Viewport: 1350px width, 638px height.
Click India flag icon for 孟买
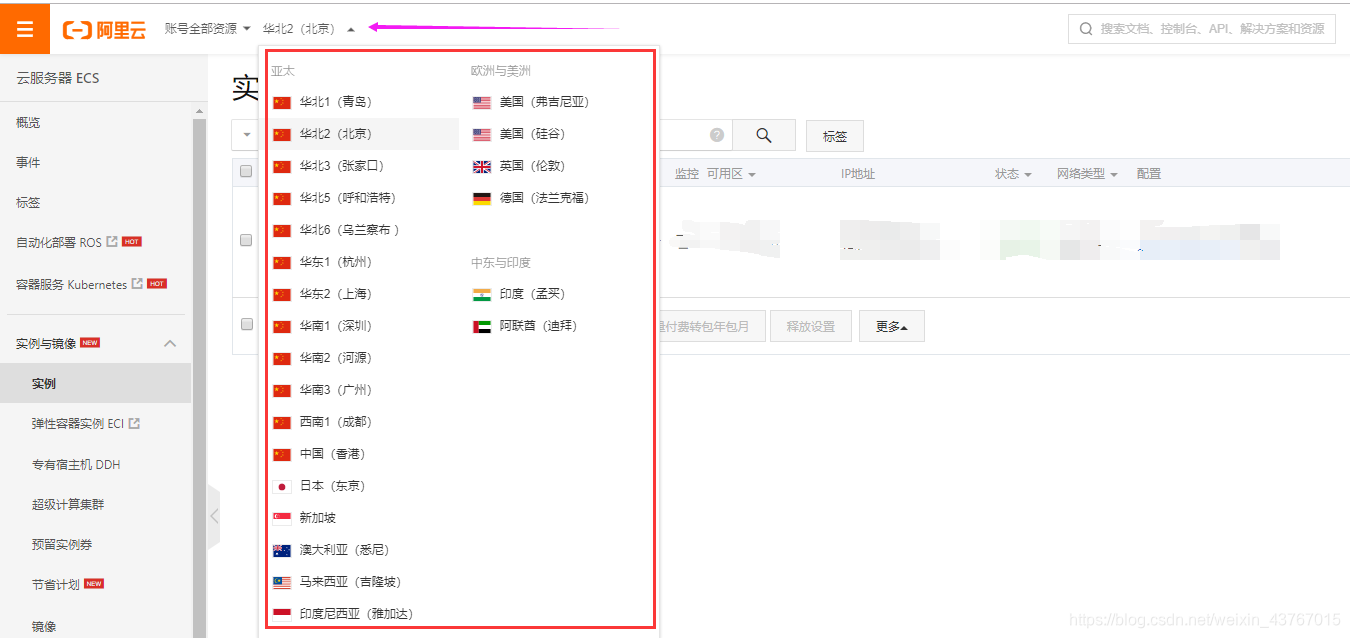(482, 294)
